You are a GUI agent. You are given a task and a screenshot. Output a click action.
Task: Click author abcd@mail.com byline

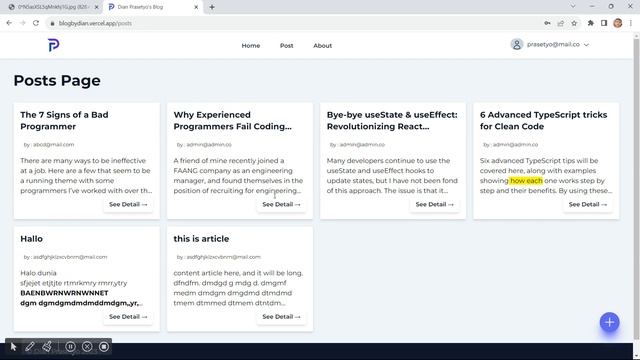point(49,144)
